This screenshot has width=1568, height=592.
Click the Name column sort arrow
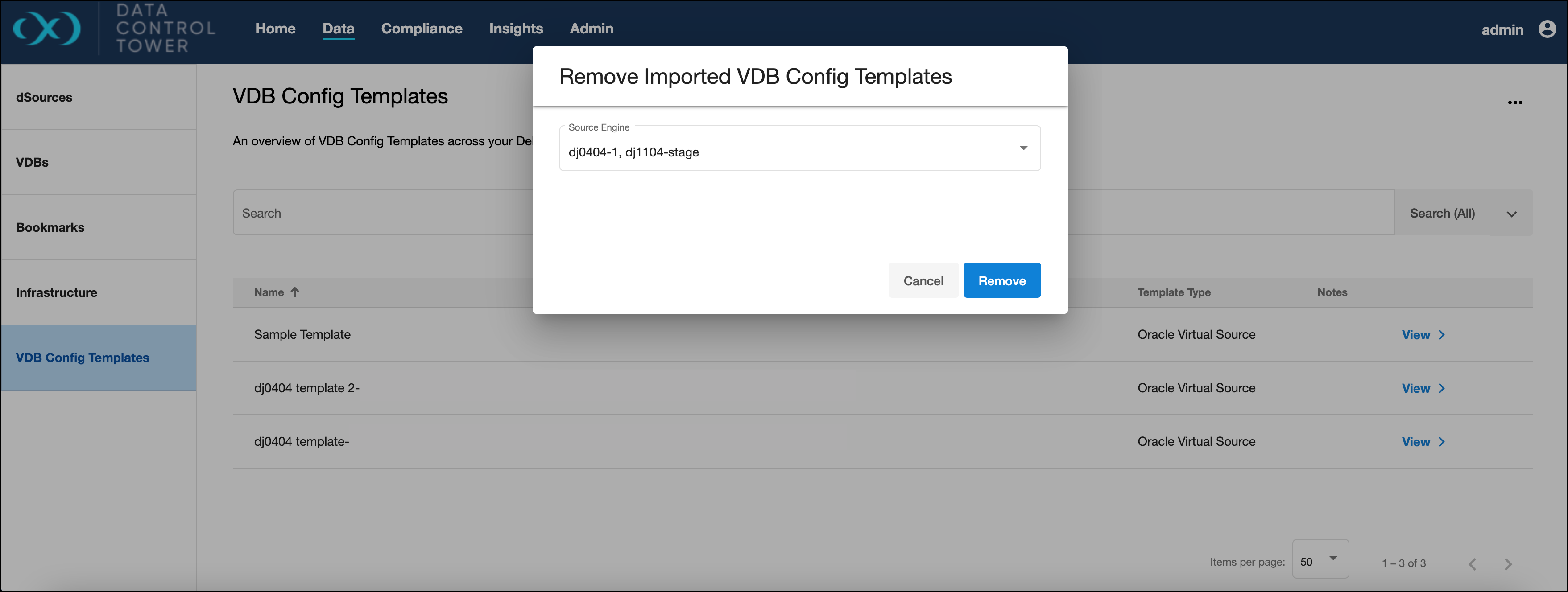pos(295,292)
